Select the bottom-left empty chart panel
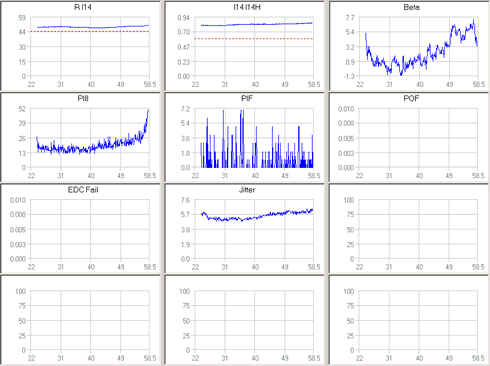Viewport: 490px width, 366px height. tap(80, 320)
